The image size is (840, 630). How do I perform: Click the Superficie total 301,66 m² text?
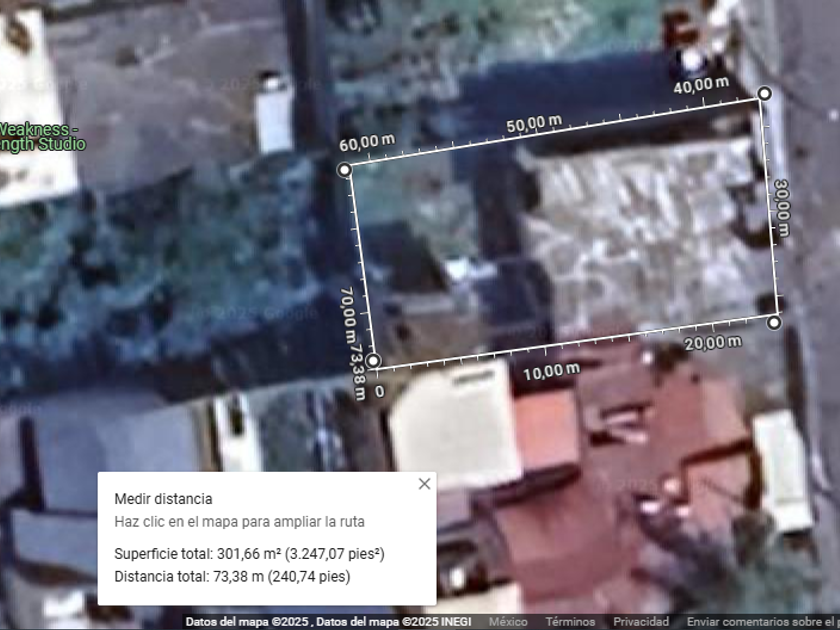click(249, 553)
